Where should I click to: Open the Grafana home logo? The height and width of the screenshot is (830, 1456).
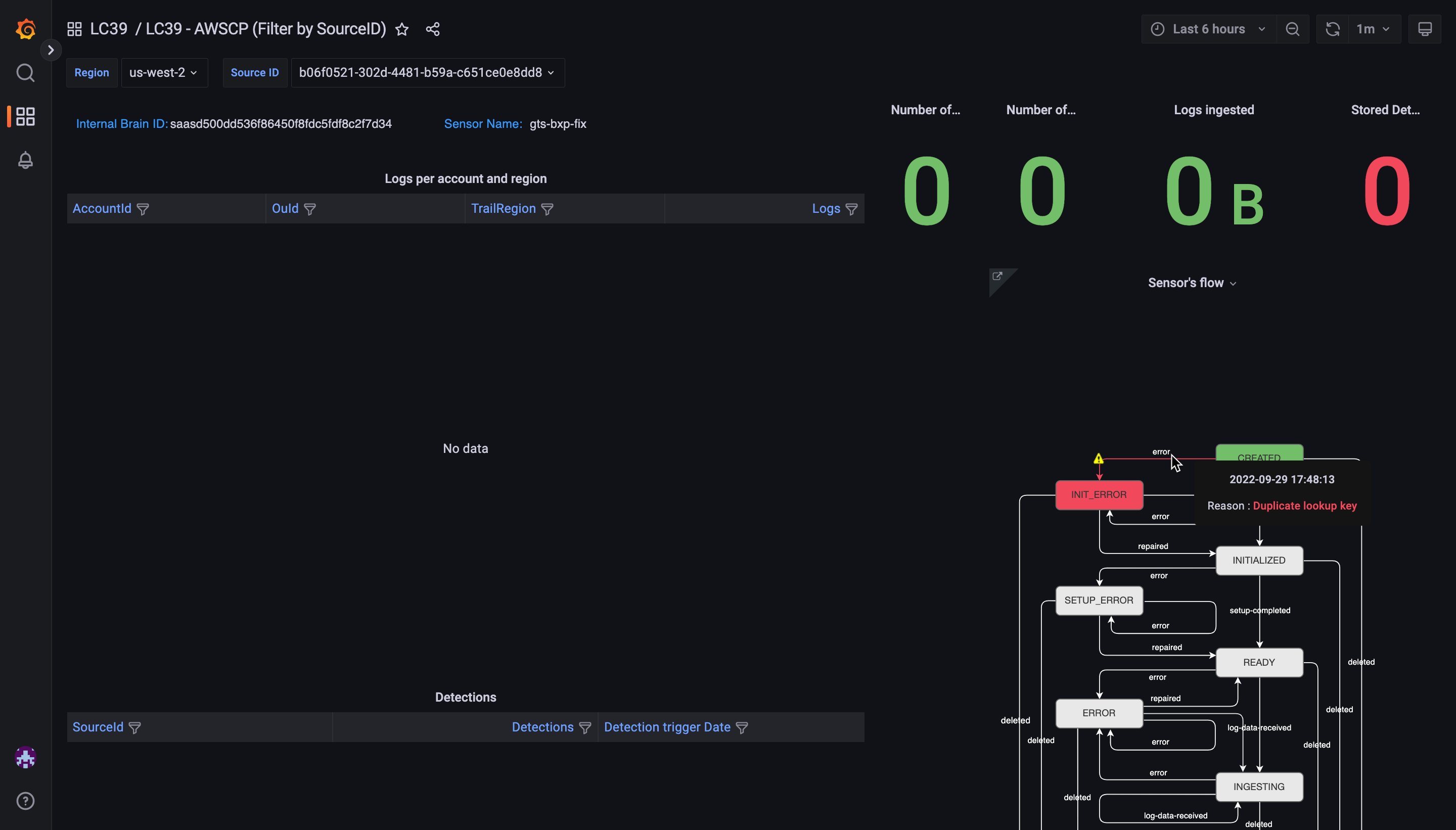click(26, 28)
